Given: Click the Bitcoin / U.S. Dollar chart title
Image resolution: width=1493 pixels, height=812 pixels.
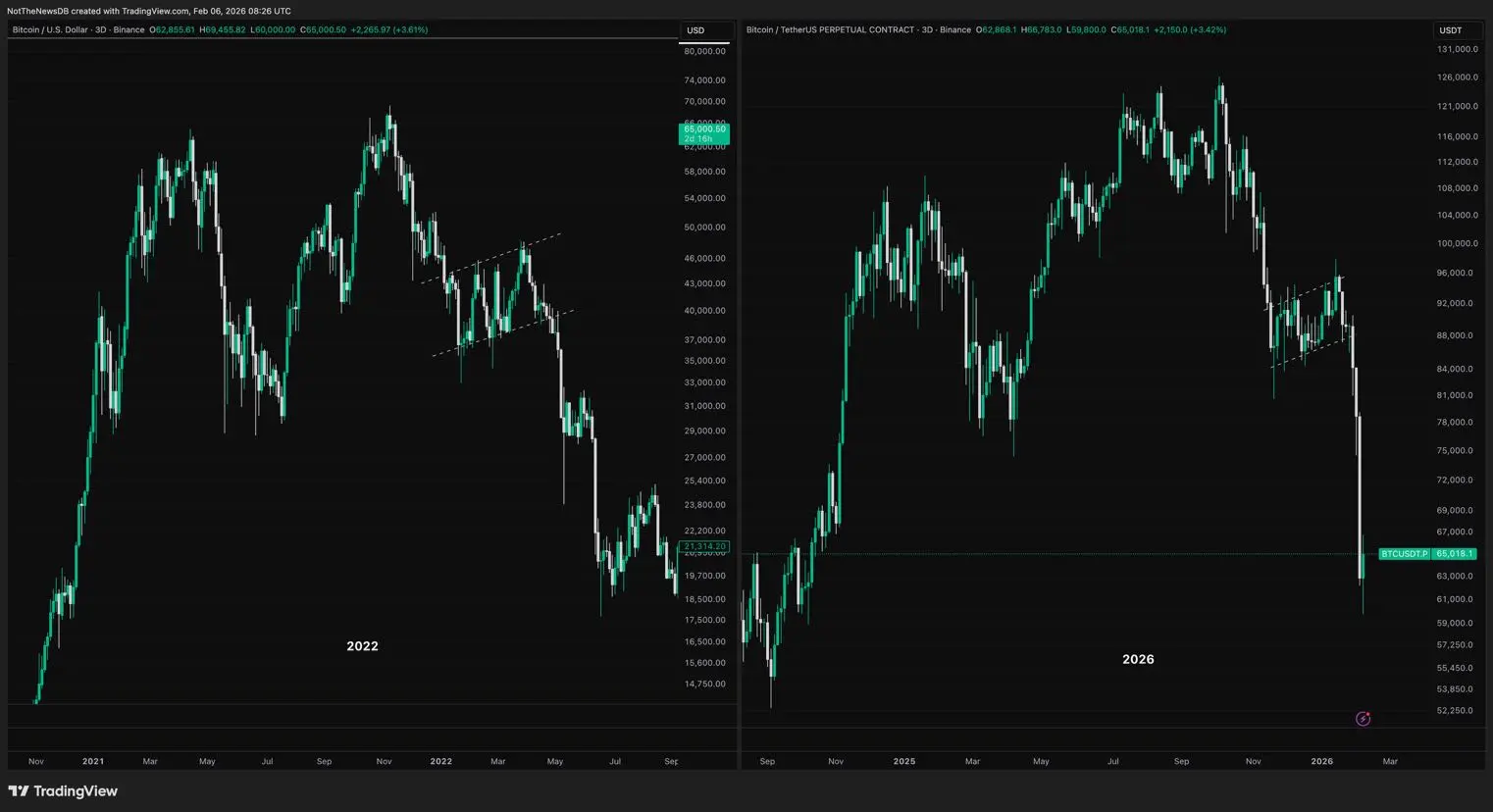Looking at the screenshot, I should click(77, 29).
